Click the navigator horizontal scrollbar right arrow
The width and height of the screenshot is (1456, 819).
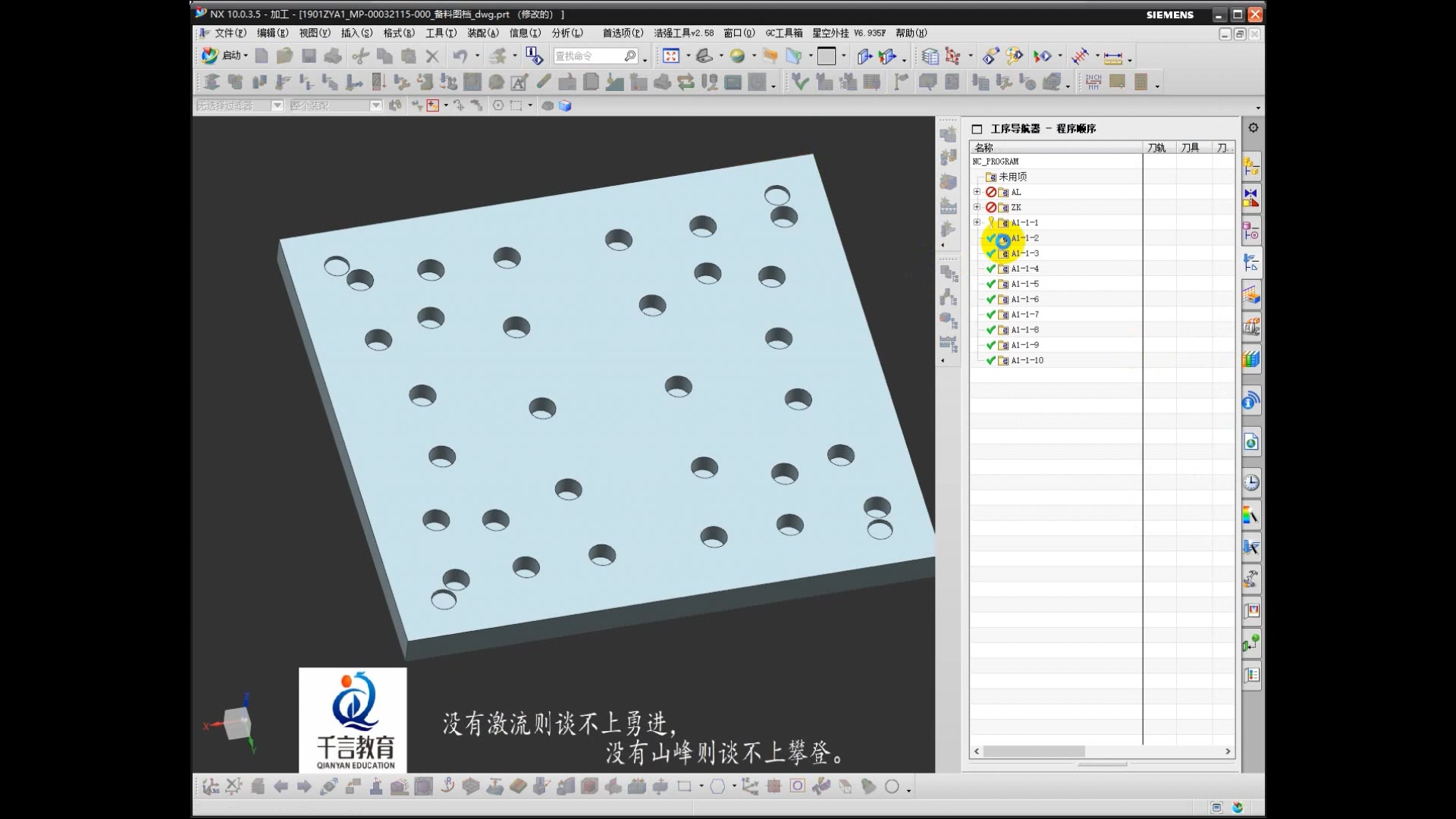[x=1228, y=752]
